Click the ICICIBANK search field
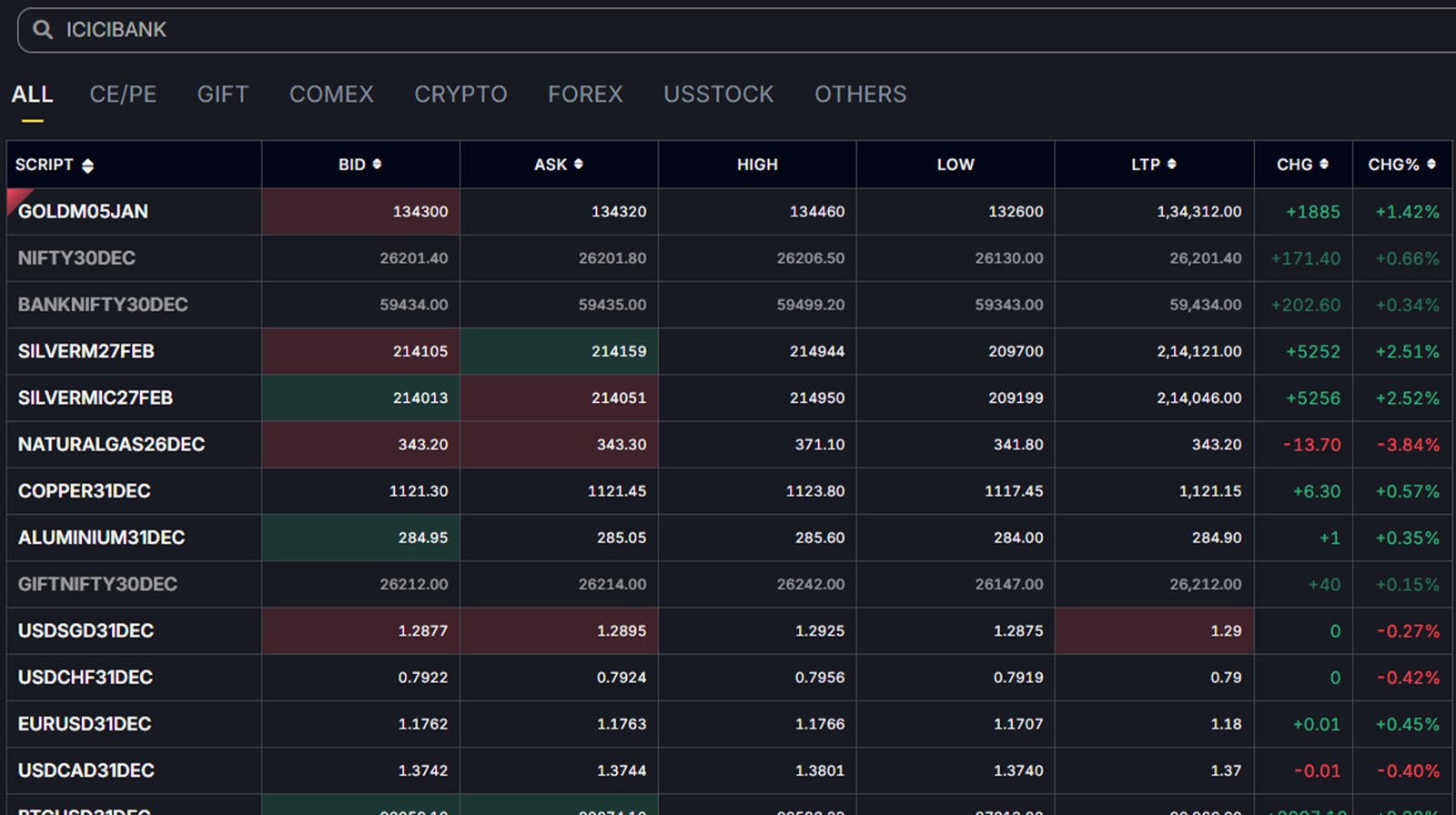The height and width of the screenshot is (815, 1456). click(728, 30)
